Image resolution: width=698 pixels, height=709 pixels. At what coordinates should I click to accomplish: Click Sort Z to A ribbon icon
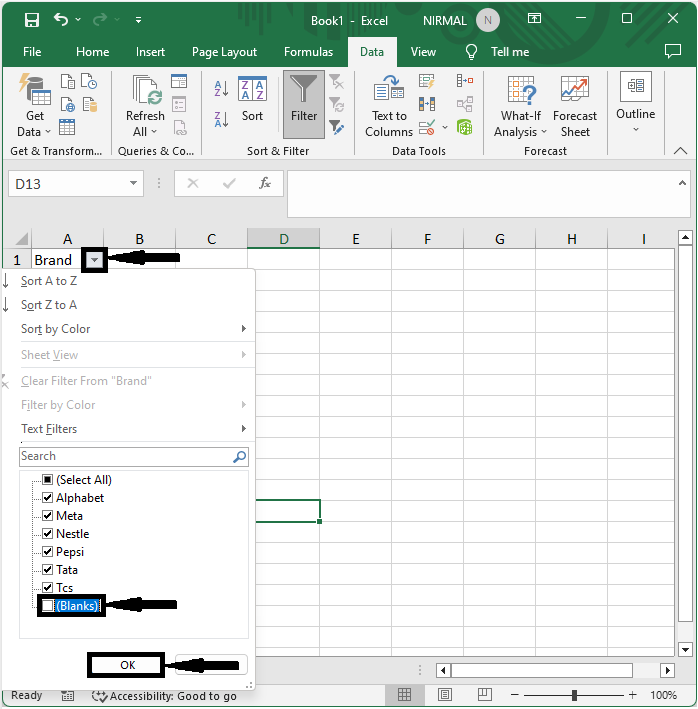click(x=221, y=119)
